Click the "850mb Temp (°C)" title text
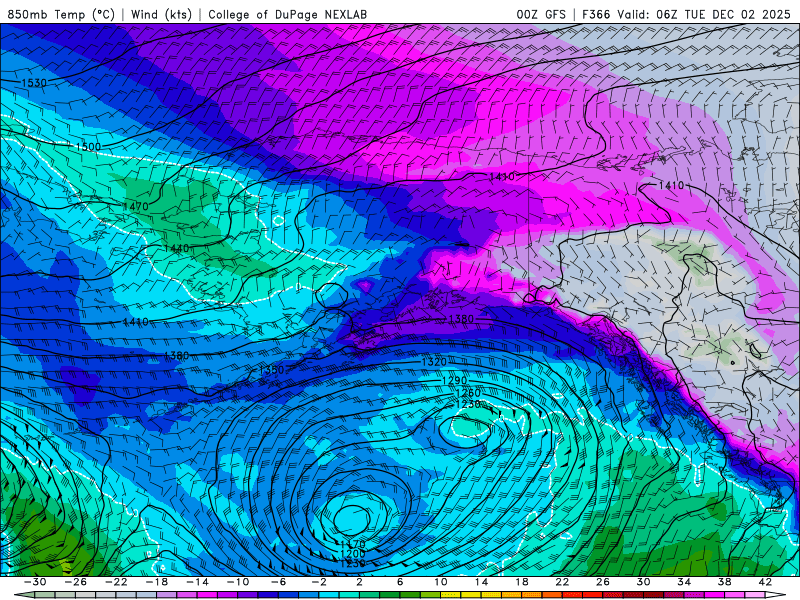The image size is (800, 600). click(x=61, y=14)
